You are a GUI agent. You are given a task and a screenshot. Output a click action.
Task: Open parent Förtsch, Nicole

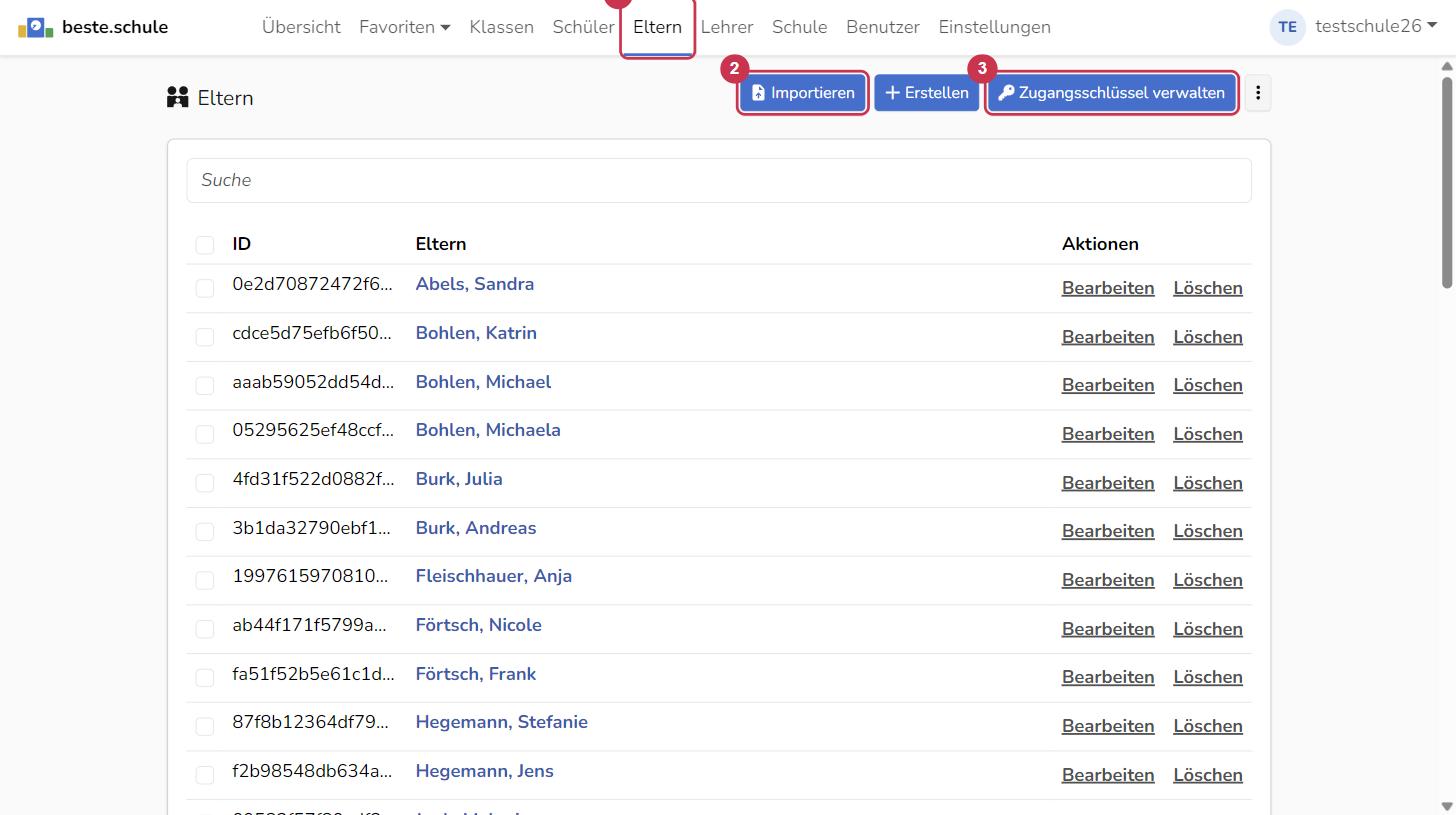point(479,625)
